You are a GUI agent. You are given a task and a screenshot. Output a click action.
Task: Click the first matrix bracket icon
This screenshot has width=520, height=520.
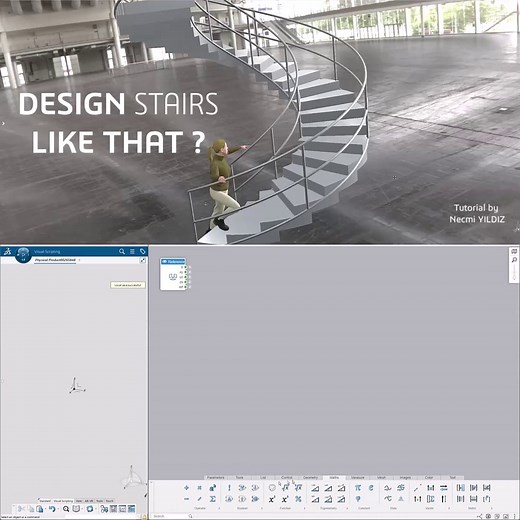(x=460, y=488)
